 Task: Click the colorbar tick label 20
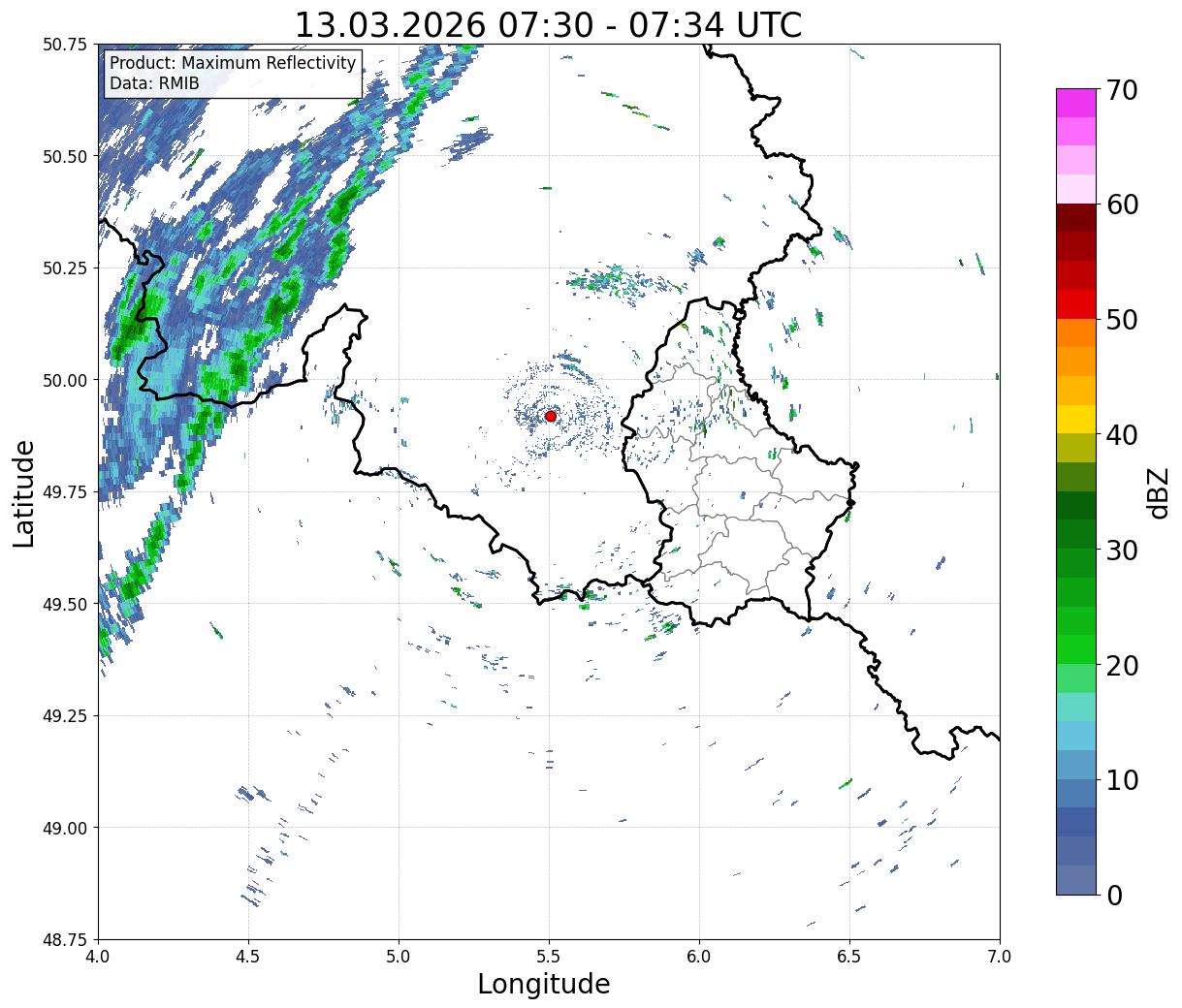pyautogui.click(x=1121, y=665)
